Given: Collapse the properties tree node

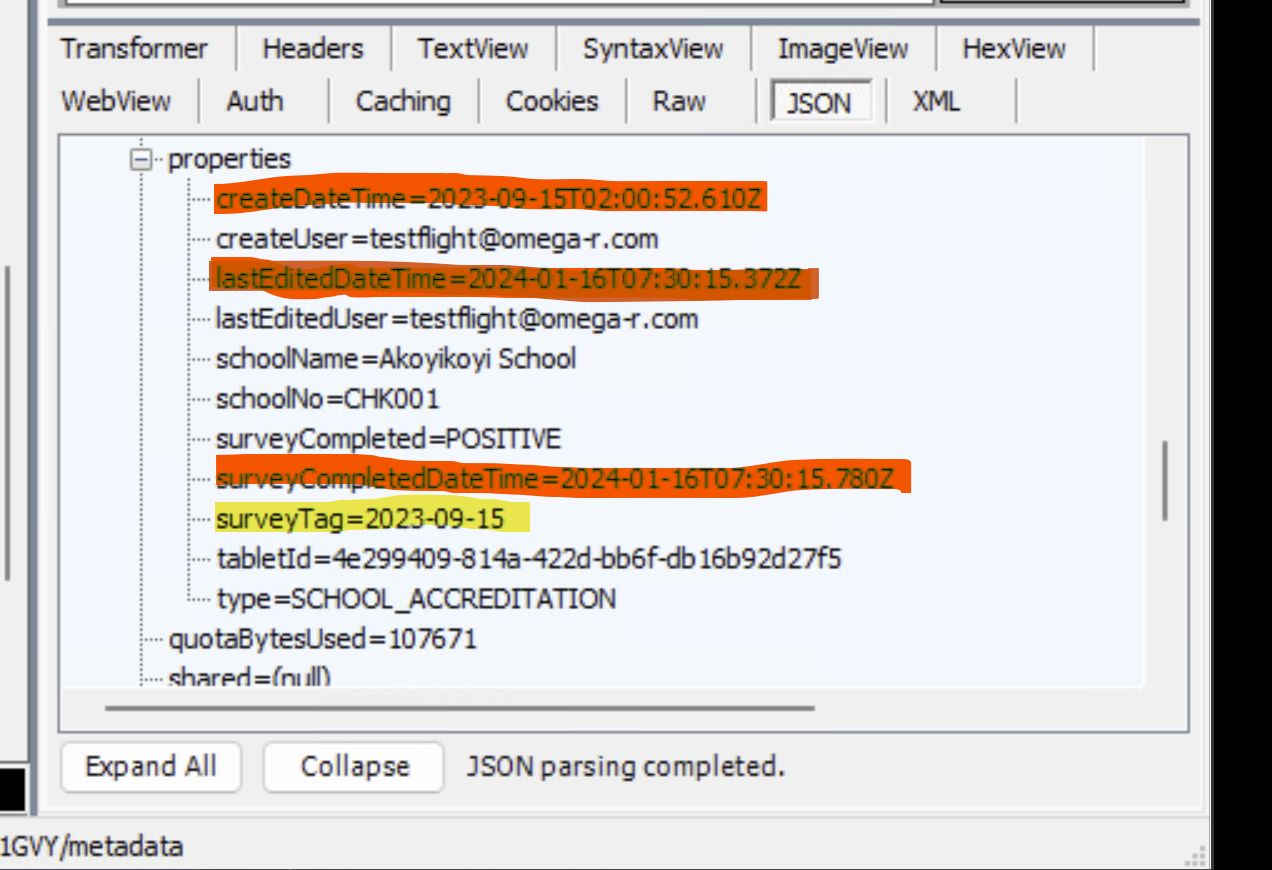Looking at the screenshot, I should pos(142,160).
